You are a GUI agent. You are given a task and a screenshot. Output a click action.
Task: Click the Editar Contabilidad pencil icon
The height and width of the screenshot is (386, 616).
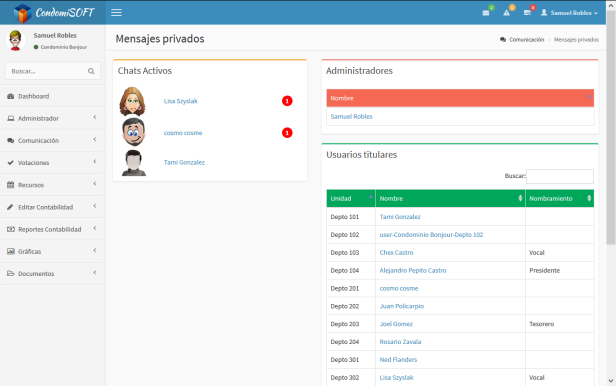(11, 207)
